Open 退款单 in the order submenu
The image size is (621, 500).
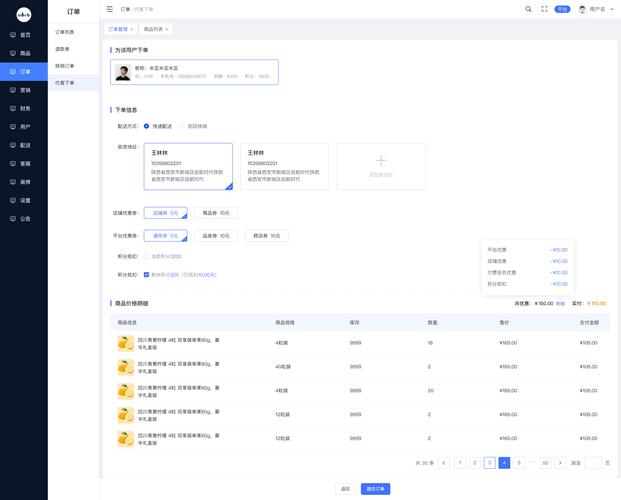click(63, 49)
